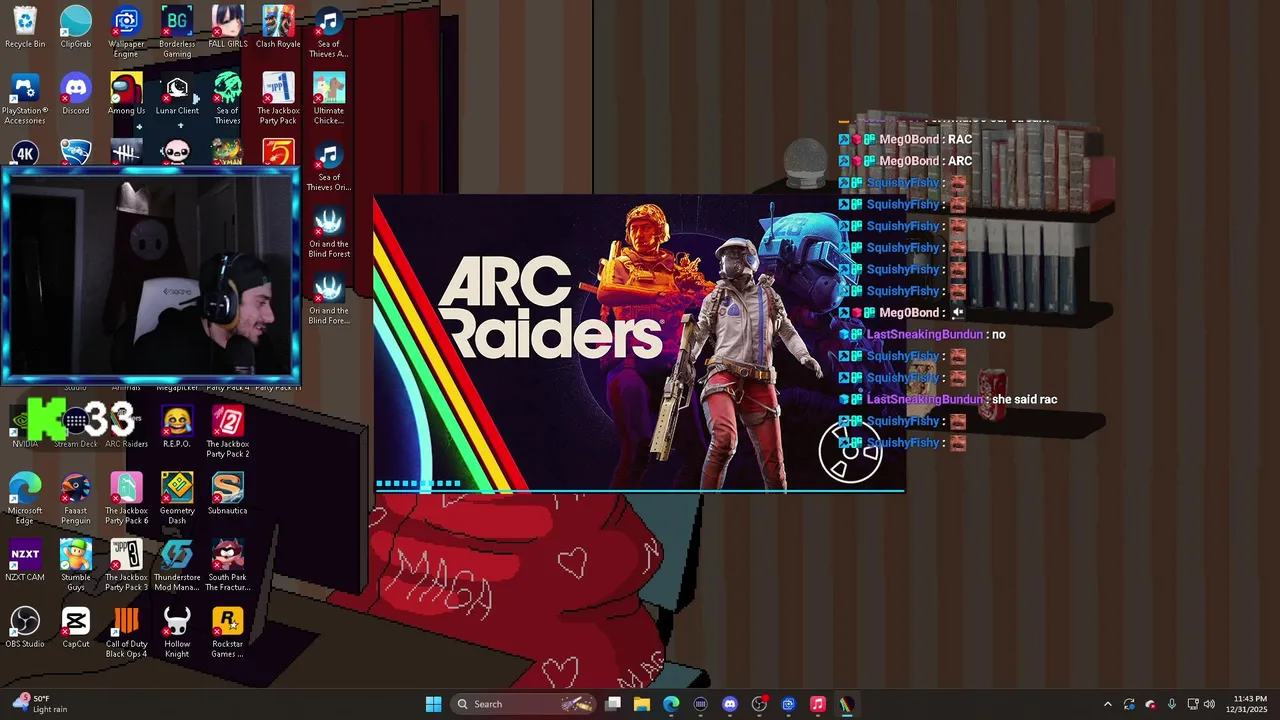Select The Jackbox Party Pack 3 icon

(126, 566)
